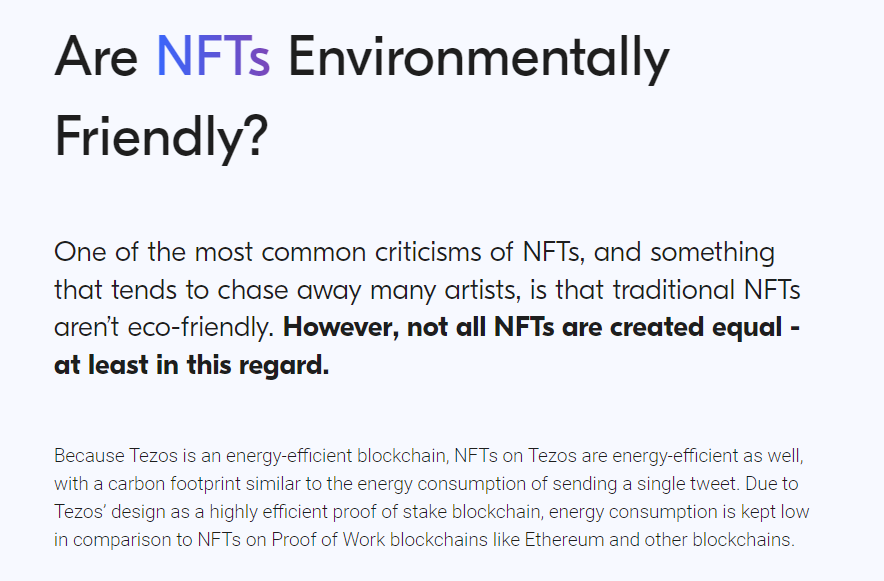Click the bold phrase 'at least in this regard.'
This screenshot has height=581, width=884.
pyautogui.click(x=192, y=365)
